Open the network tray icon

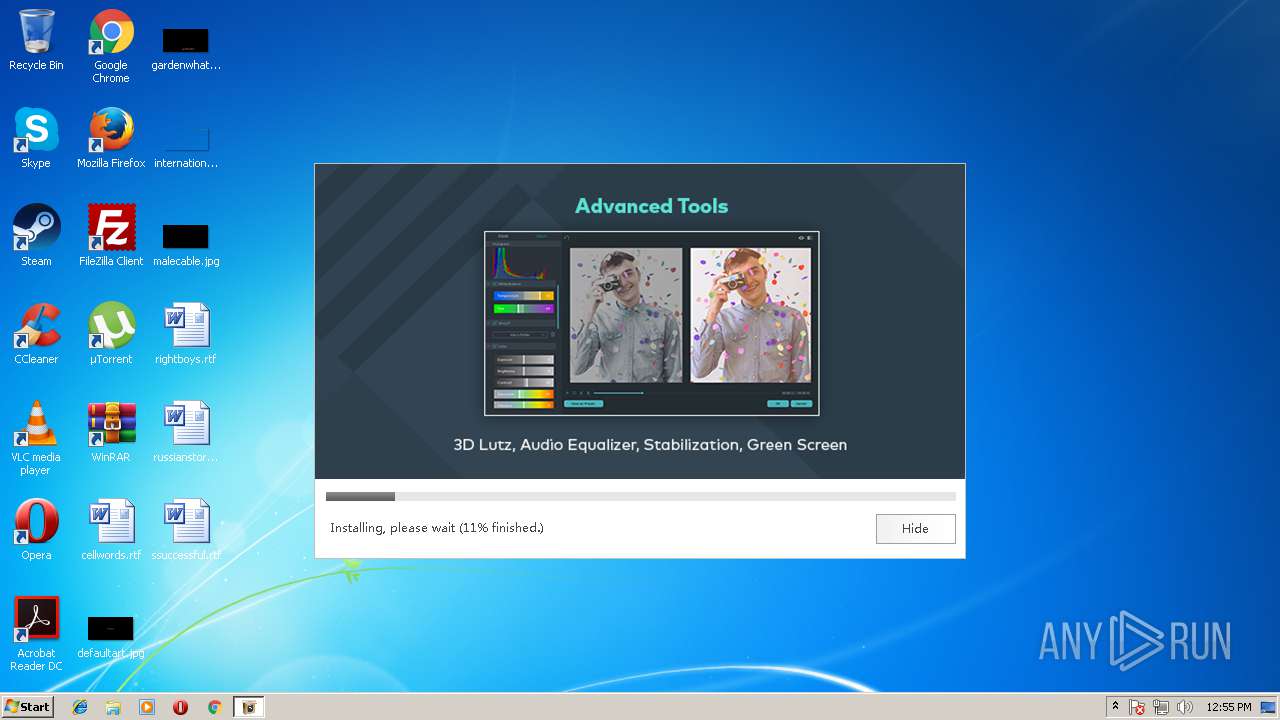1161,707
